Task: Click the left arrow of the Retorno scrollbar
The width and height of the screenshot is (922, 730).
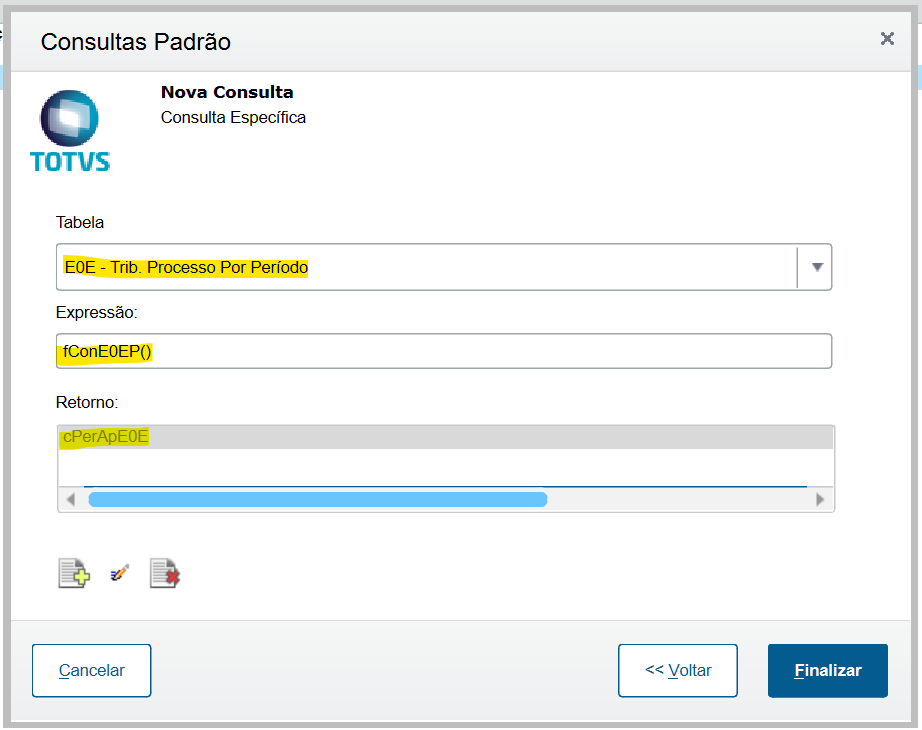Action: [x=70, y=499]
